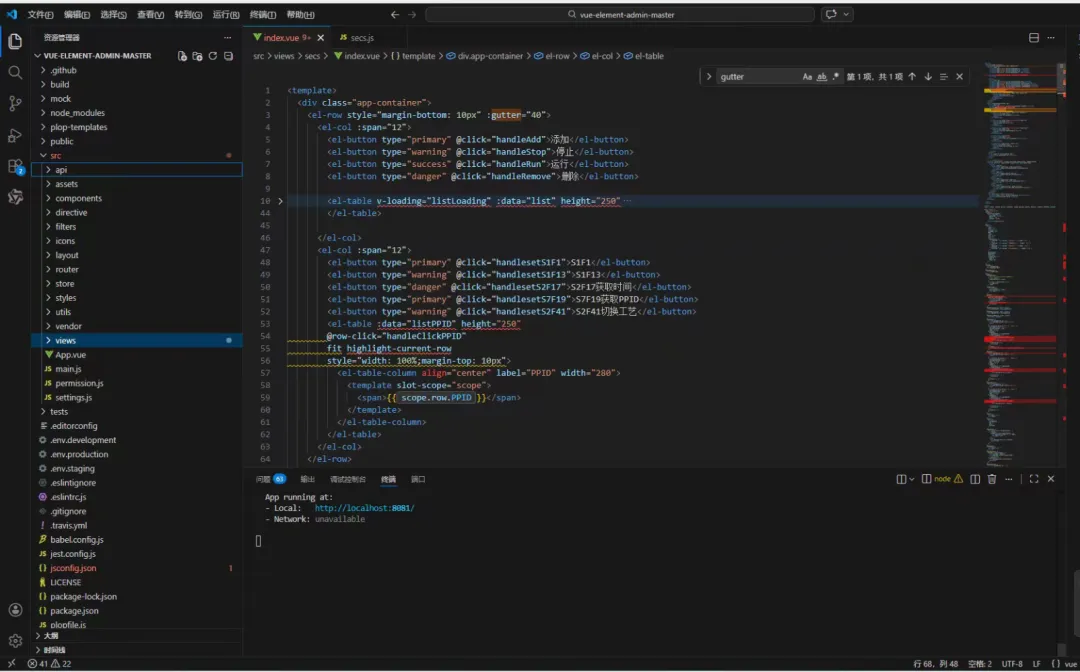Open terminal panel more actions ellipsis
Viewport: 1080px width, 672px height.
(x=1009, y=479)
